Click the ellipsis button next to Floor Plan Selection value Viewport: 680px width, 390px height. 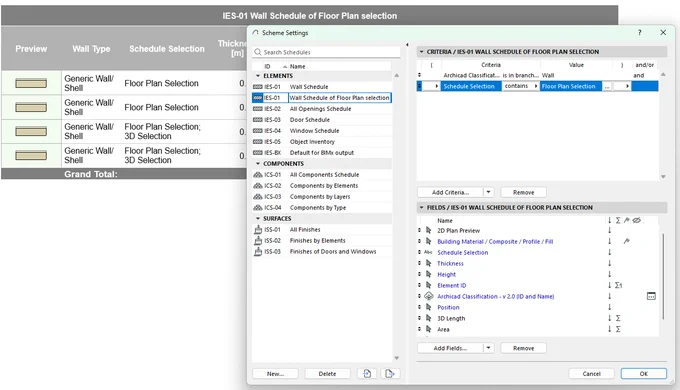607,86
